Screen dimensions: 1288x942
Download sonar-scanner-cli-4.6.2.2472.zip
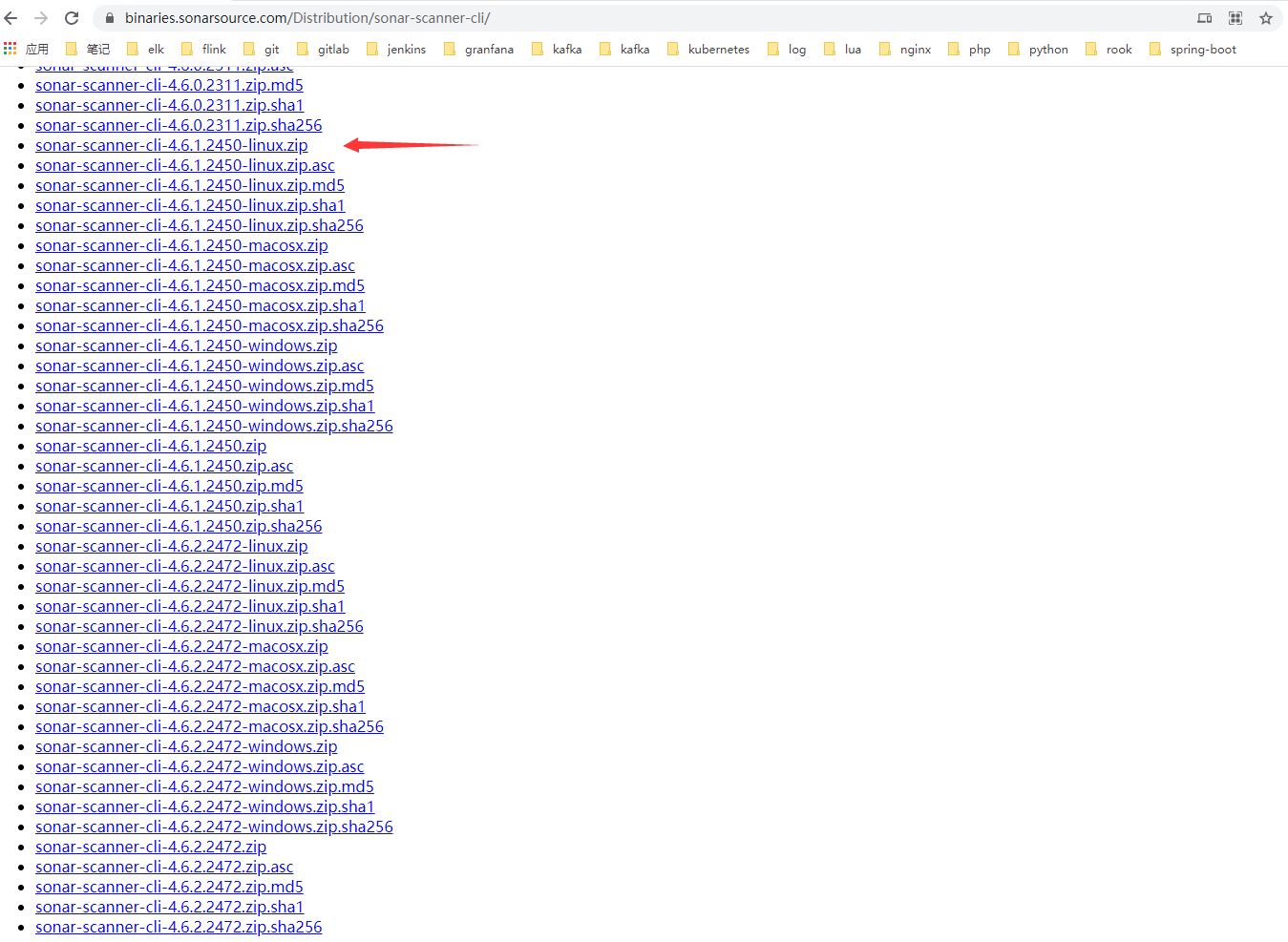[x=151, y=847]
